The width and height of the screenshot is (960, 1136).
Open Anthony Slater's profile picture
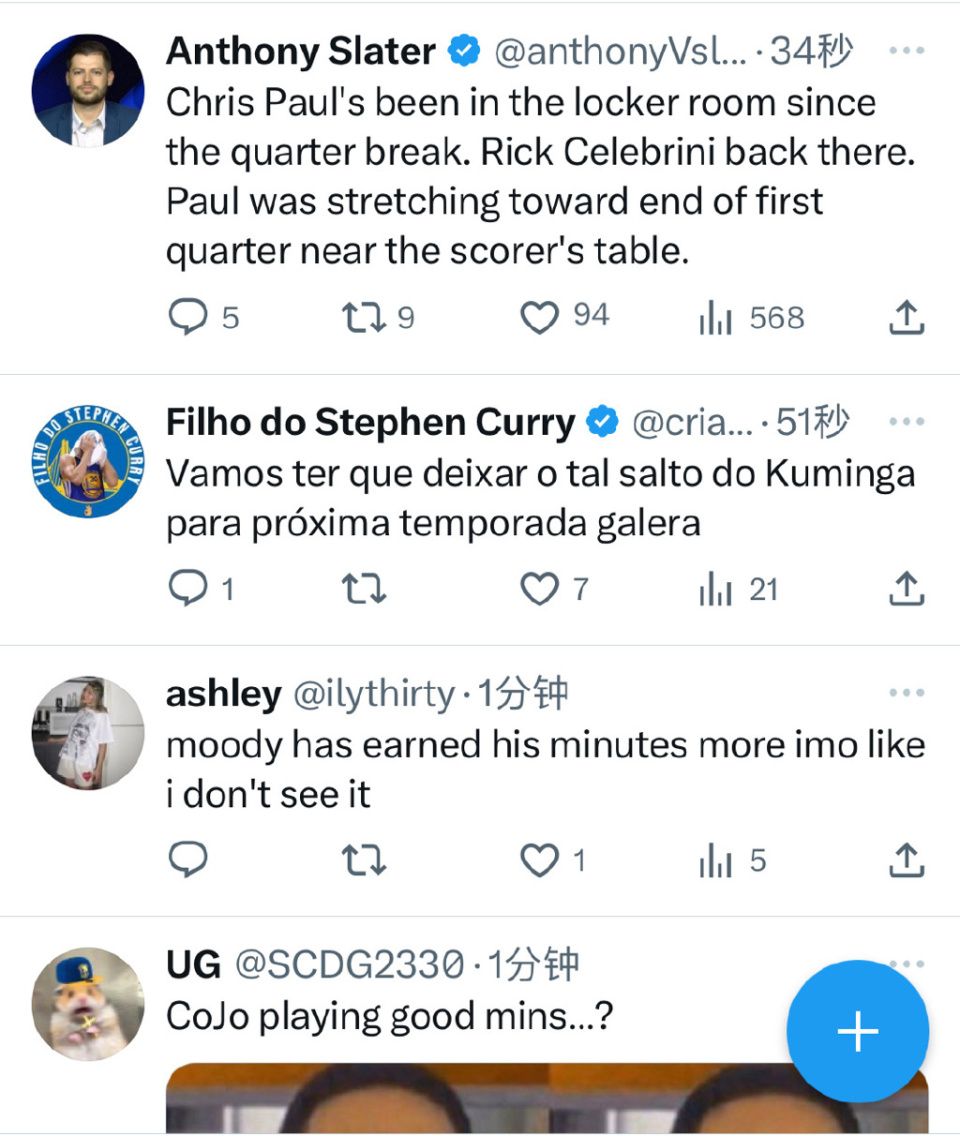(x=88, y=90)
